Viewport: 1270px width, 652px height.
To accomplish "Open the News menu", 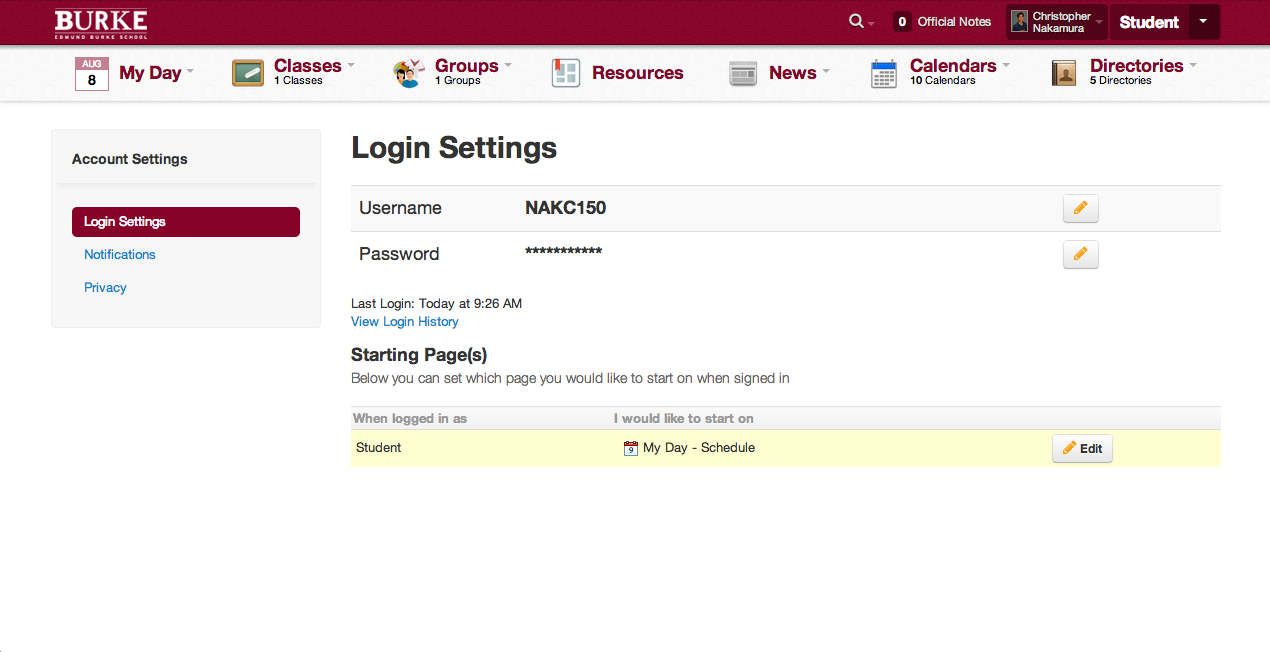I will 793,73.
